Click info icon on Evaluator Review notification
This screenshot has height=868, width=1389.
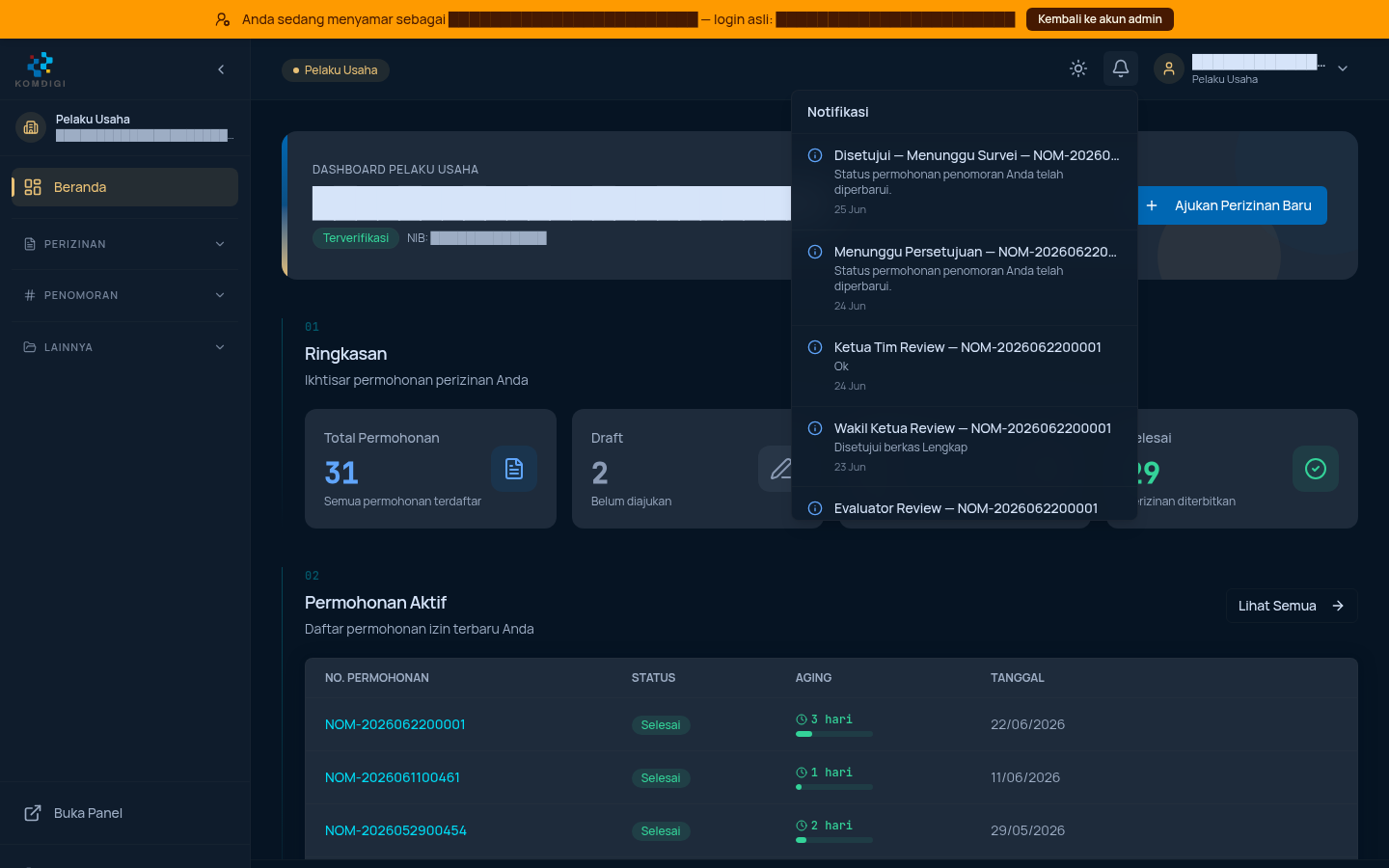click(x=815, y=508)
